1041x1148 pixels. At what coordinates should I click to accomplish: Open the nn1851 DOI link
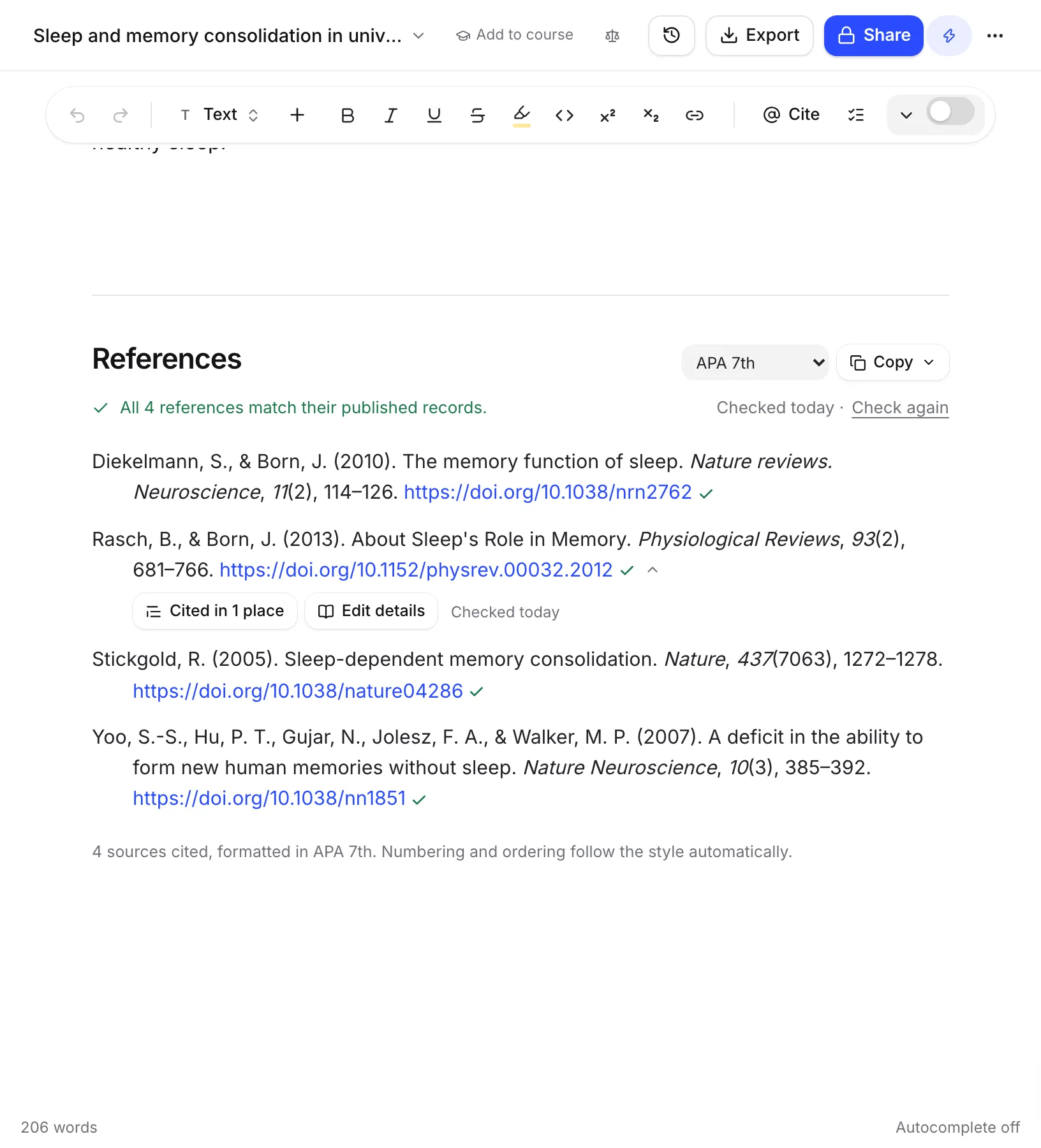(x=269, y=798)
